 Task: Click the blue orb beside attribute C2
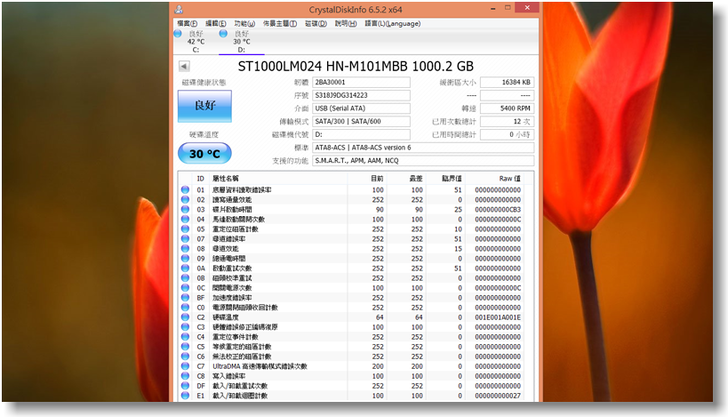pyautogui.click(x=185, y=317)
